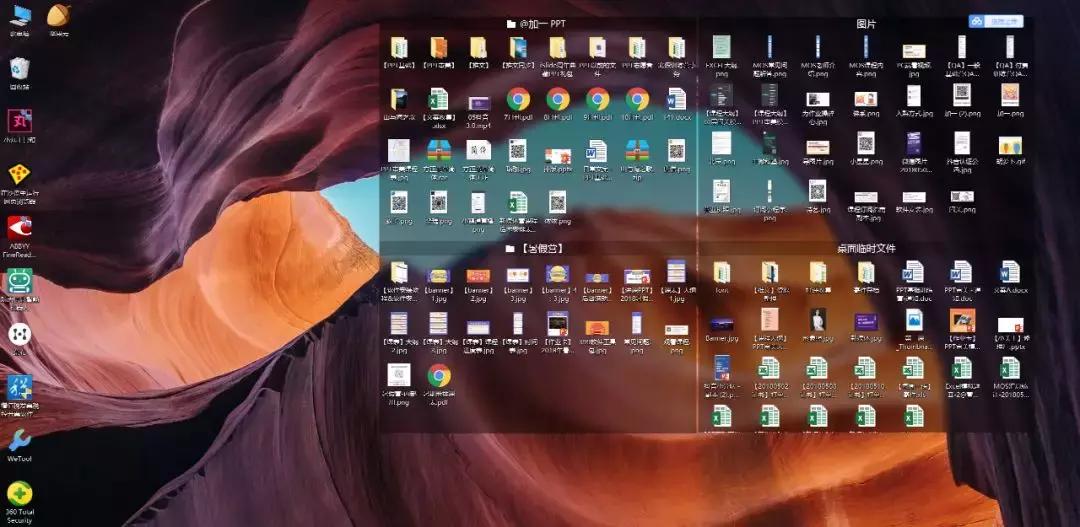Open Chrome PDF starting with 10 in @加一 PPT
This screenshot has height=527, width=1080.
coord(637,99)
